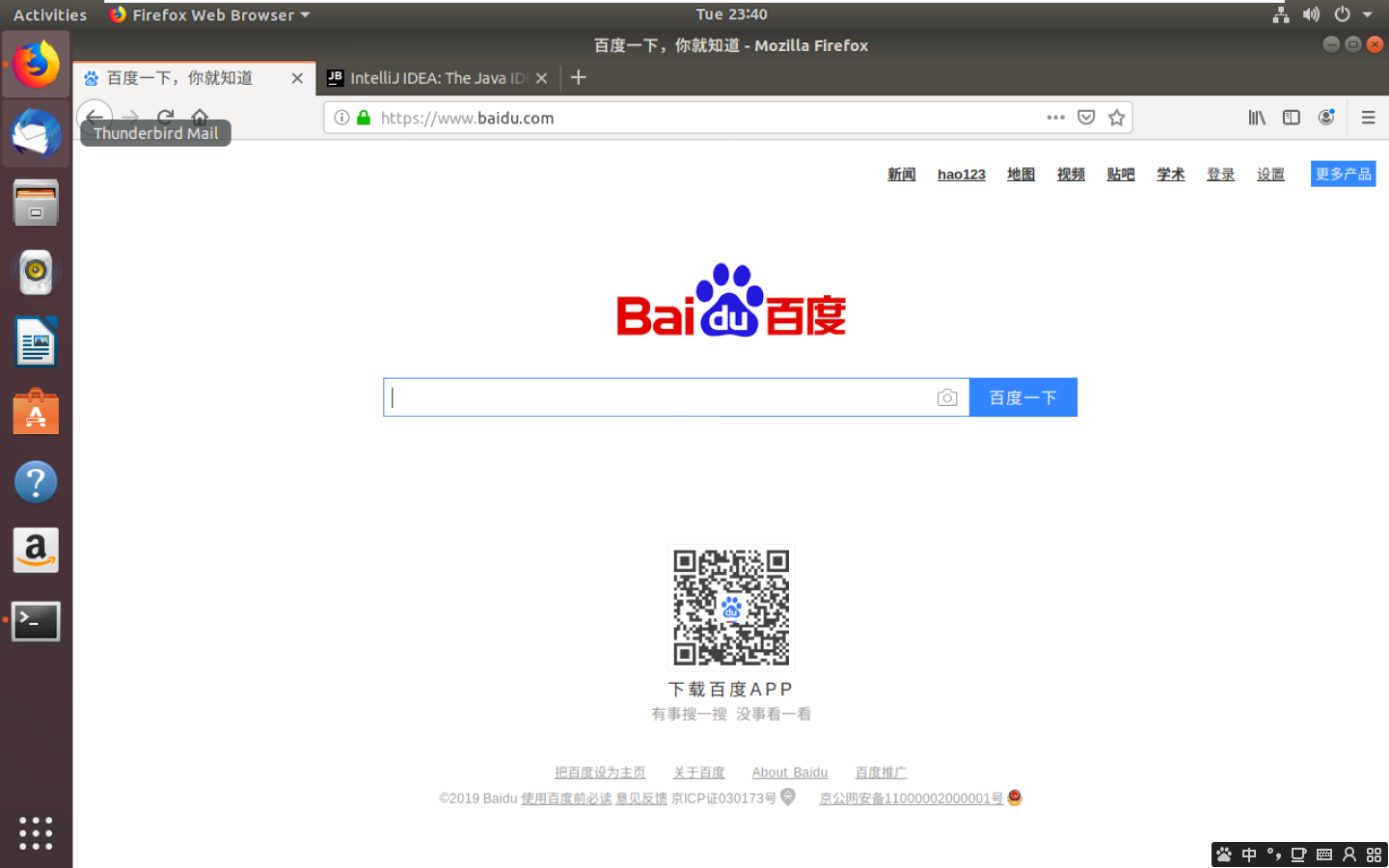Open Firefox Library icon
The width and height of the screenshot is (1389, 868).
pos(1257,118)
